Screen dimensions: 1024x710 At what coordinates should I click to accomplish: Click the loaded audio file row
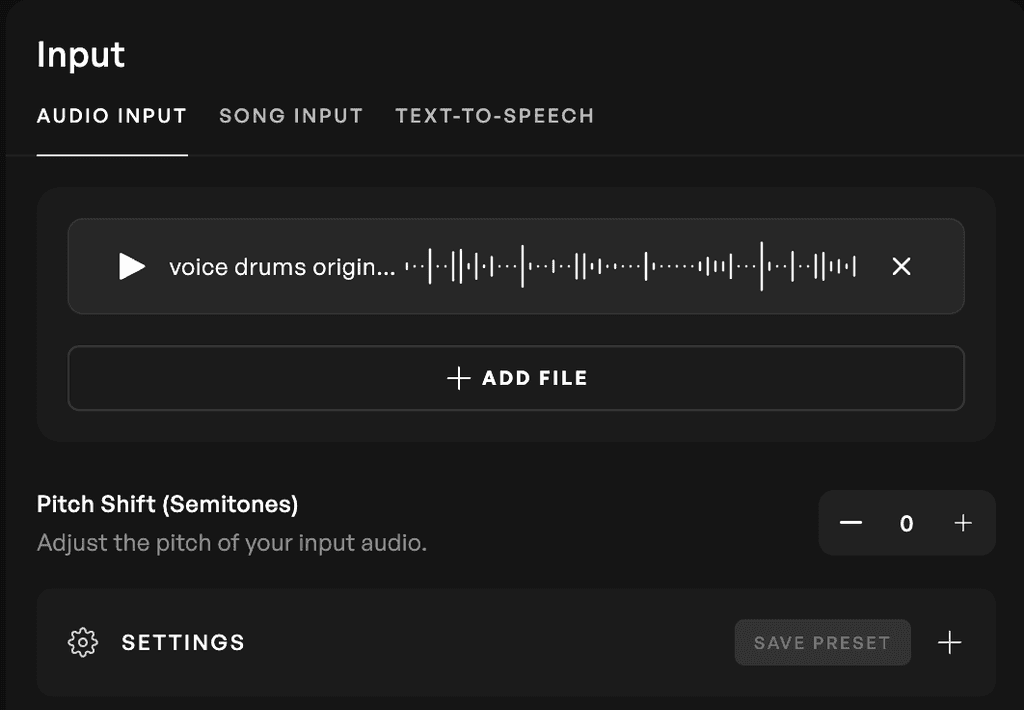516,266
